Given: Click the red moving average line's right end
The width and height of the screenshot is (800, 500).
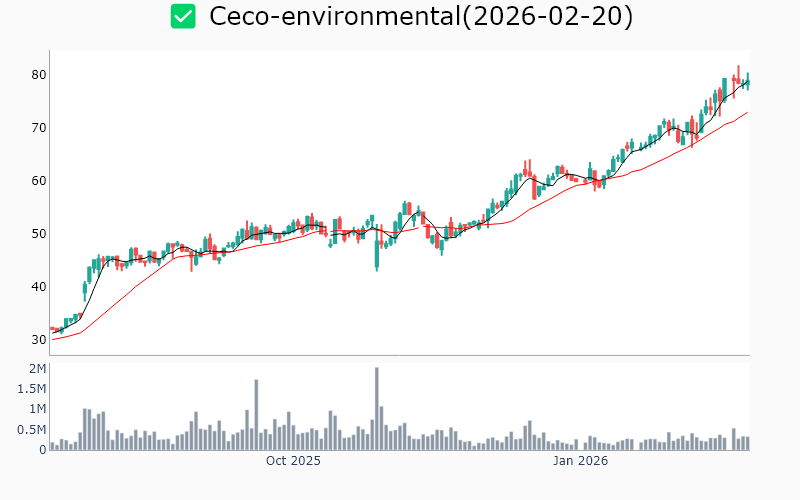Looking at the screenshot, I should coord(747,113).
